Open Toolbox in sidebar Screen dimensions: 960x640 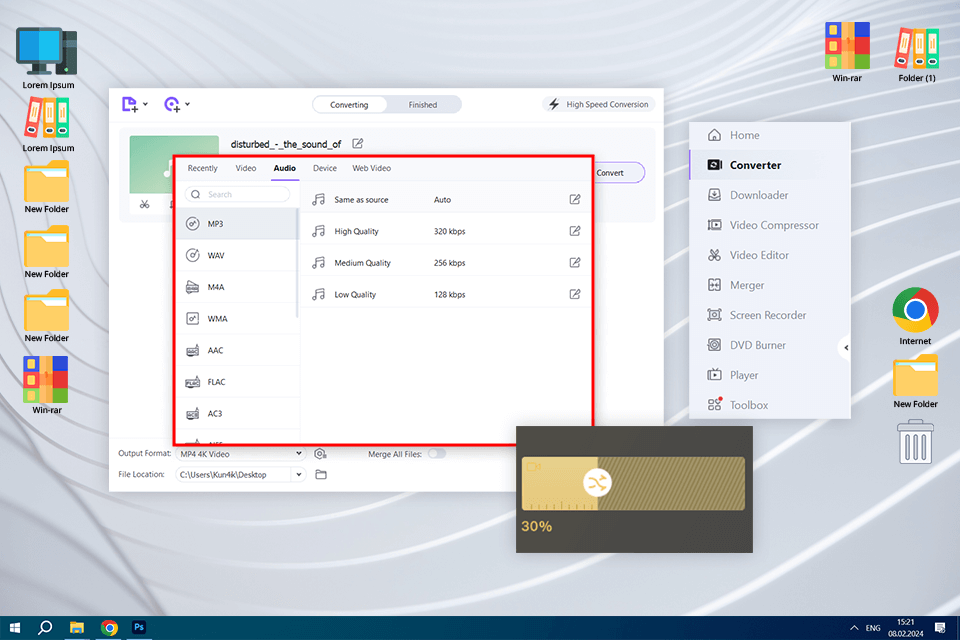click(x=770, y=405)
